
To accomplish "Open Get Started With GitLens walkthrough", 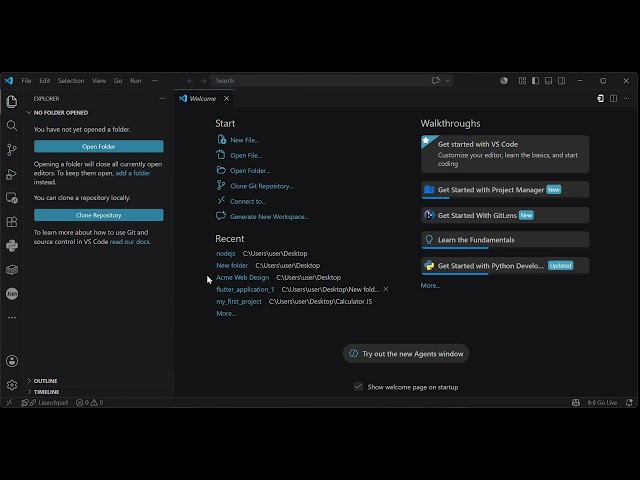I will [505, 215].
